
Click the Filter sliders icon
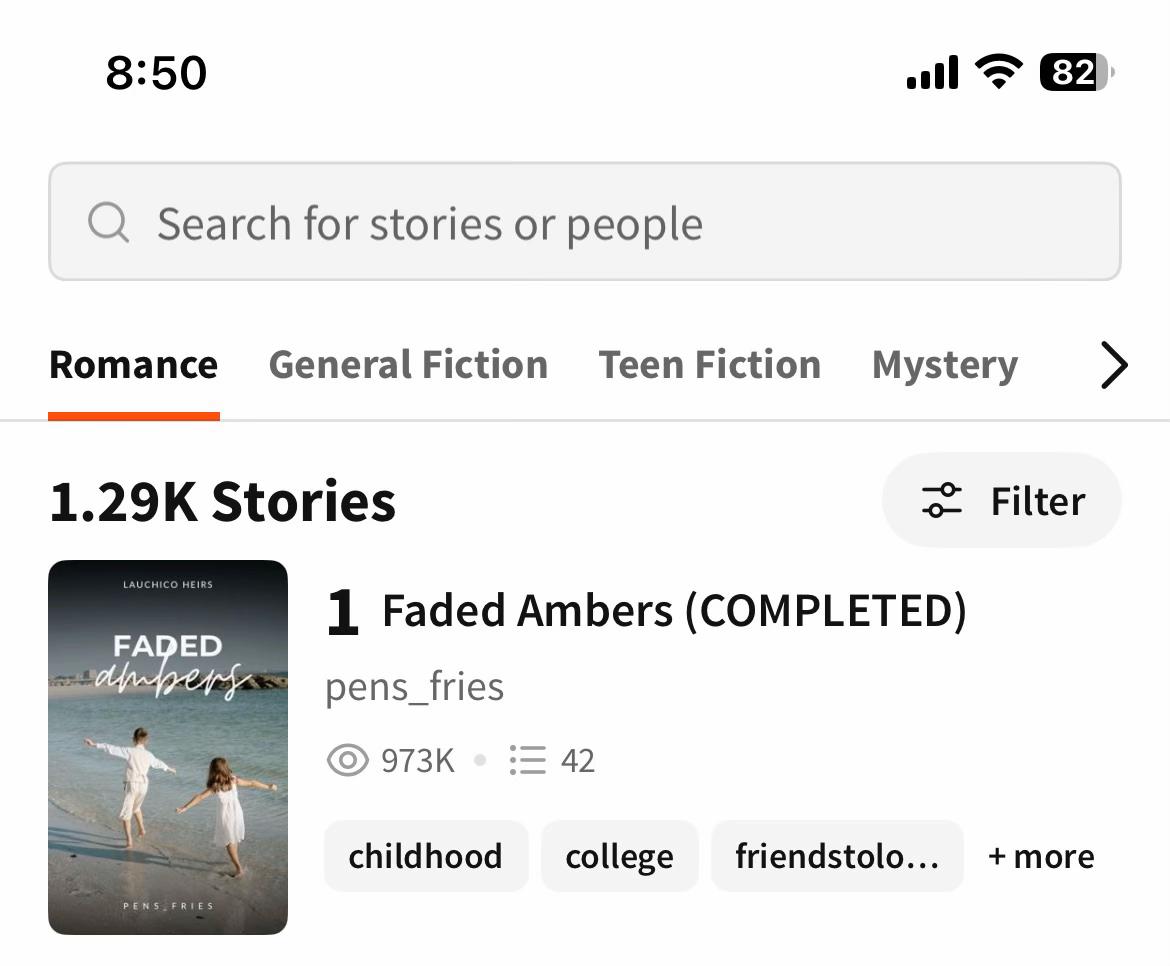coord(942,500)
